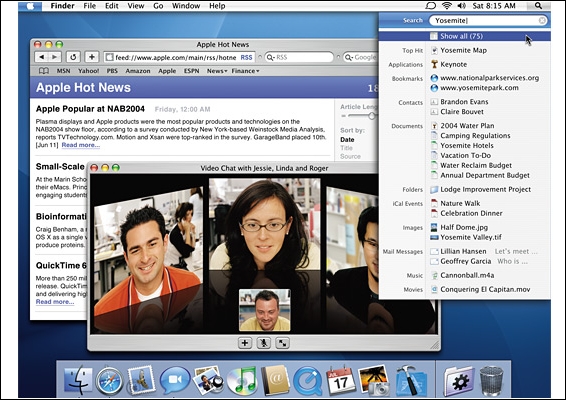Open the File menu
Screen dimensions: 566x400
(90, 6)
